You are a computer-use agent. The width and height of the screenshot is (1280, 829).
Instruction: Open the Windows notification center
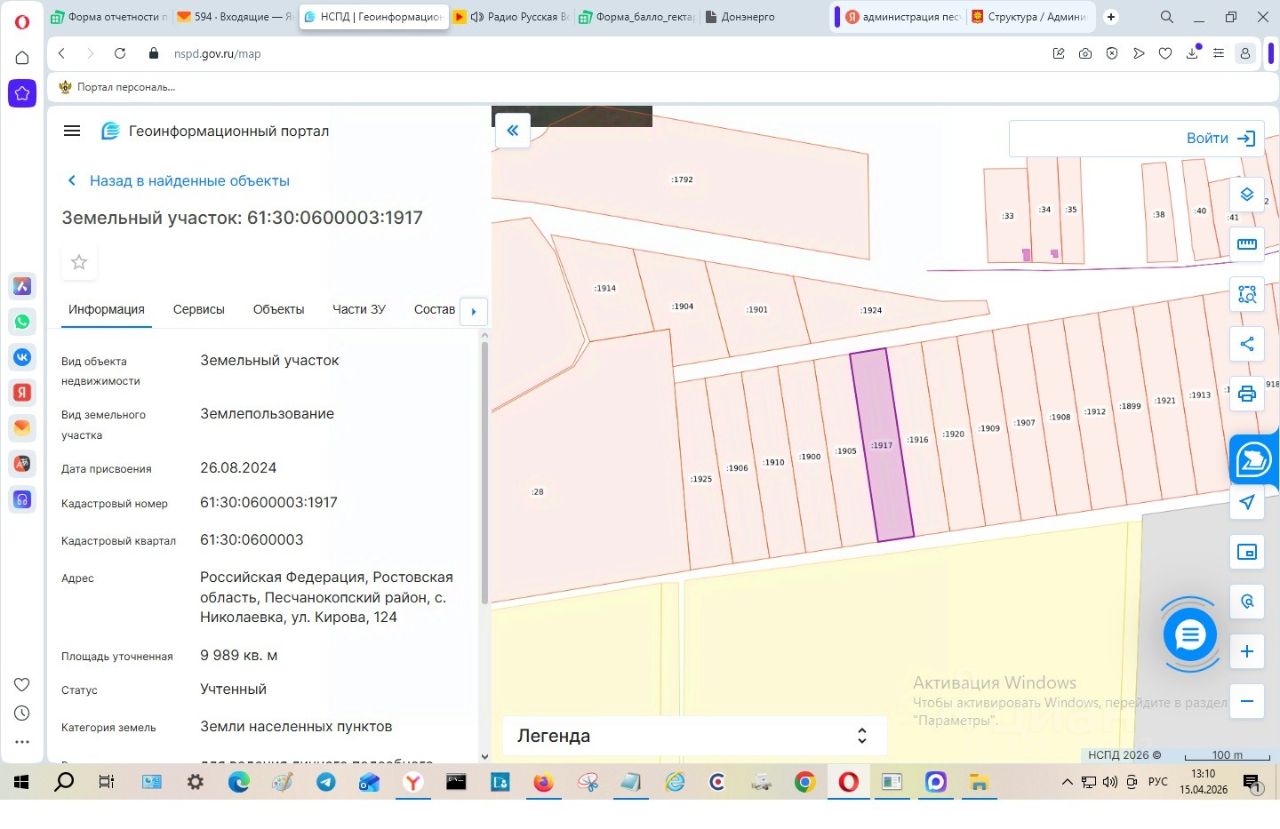[1251, 782]
